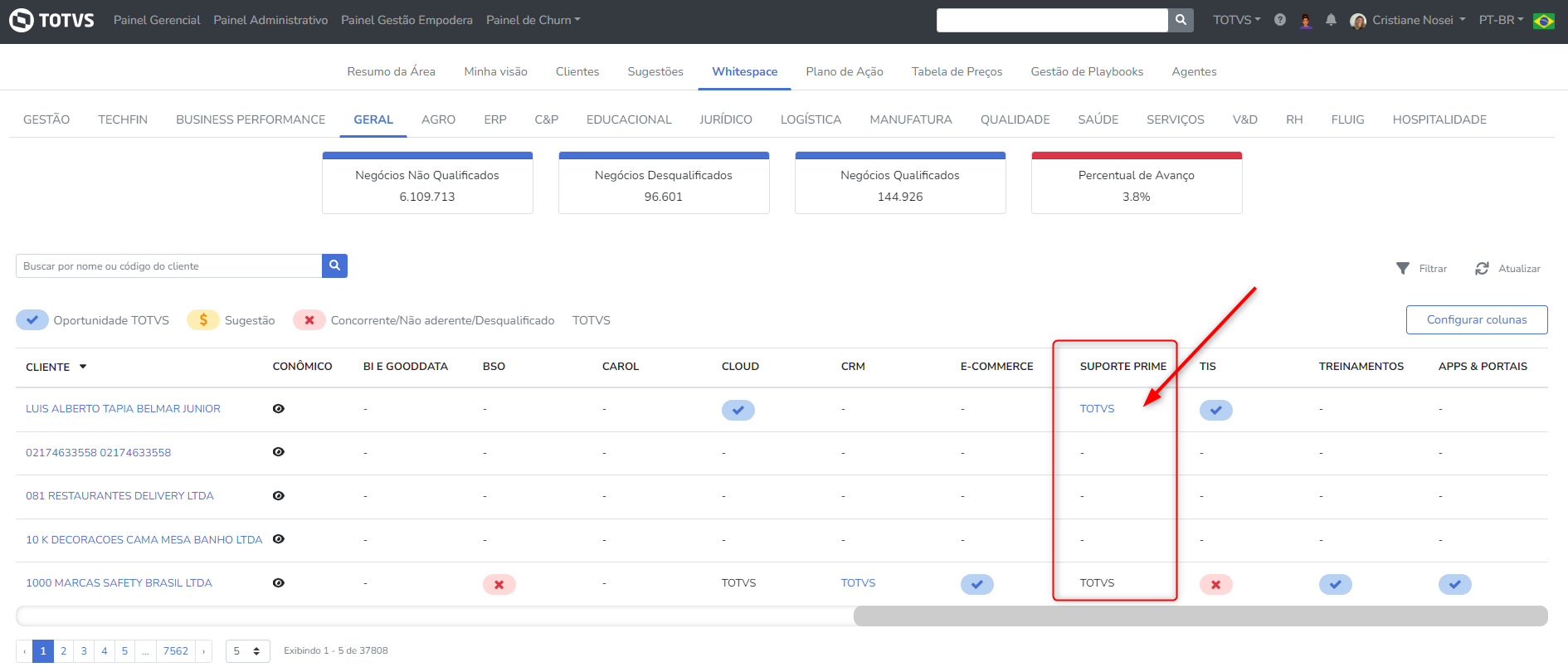Click the Filtrar funnel icon
This screenshot has width=1568, height=672.
pos(1403,268)
